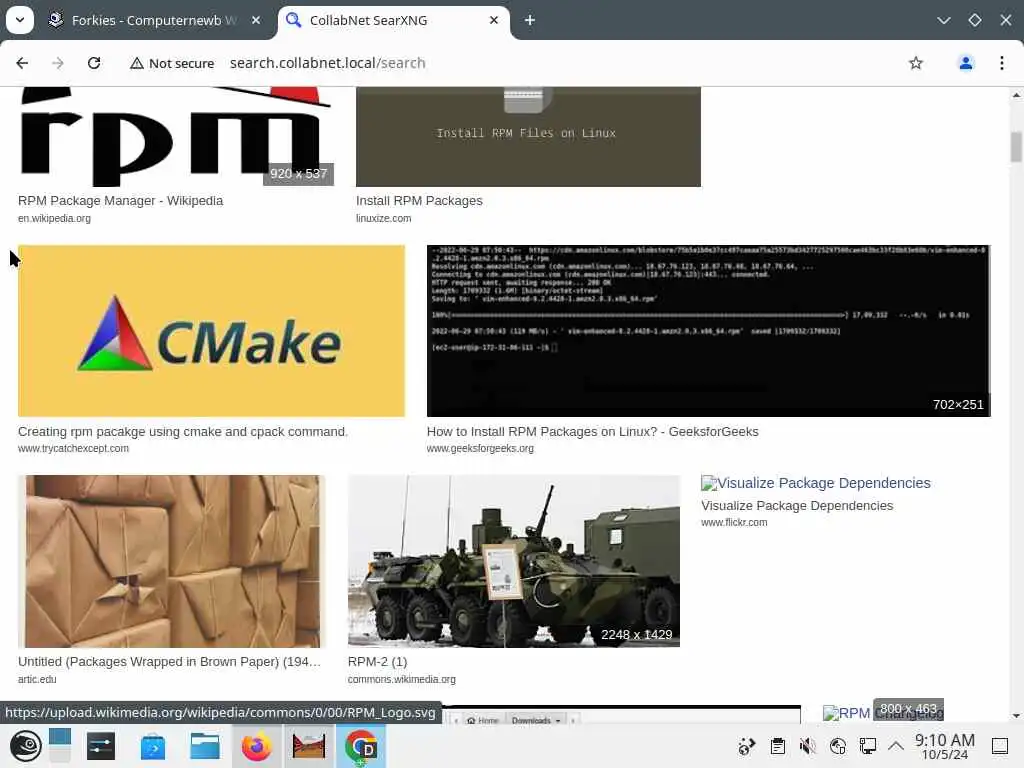The width and height of the screenshot is (1024, 768).
Task: Open the RPM logo image thumbnail
Action: point(176,136)
